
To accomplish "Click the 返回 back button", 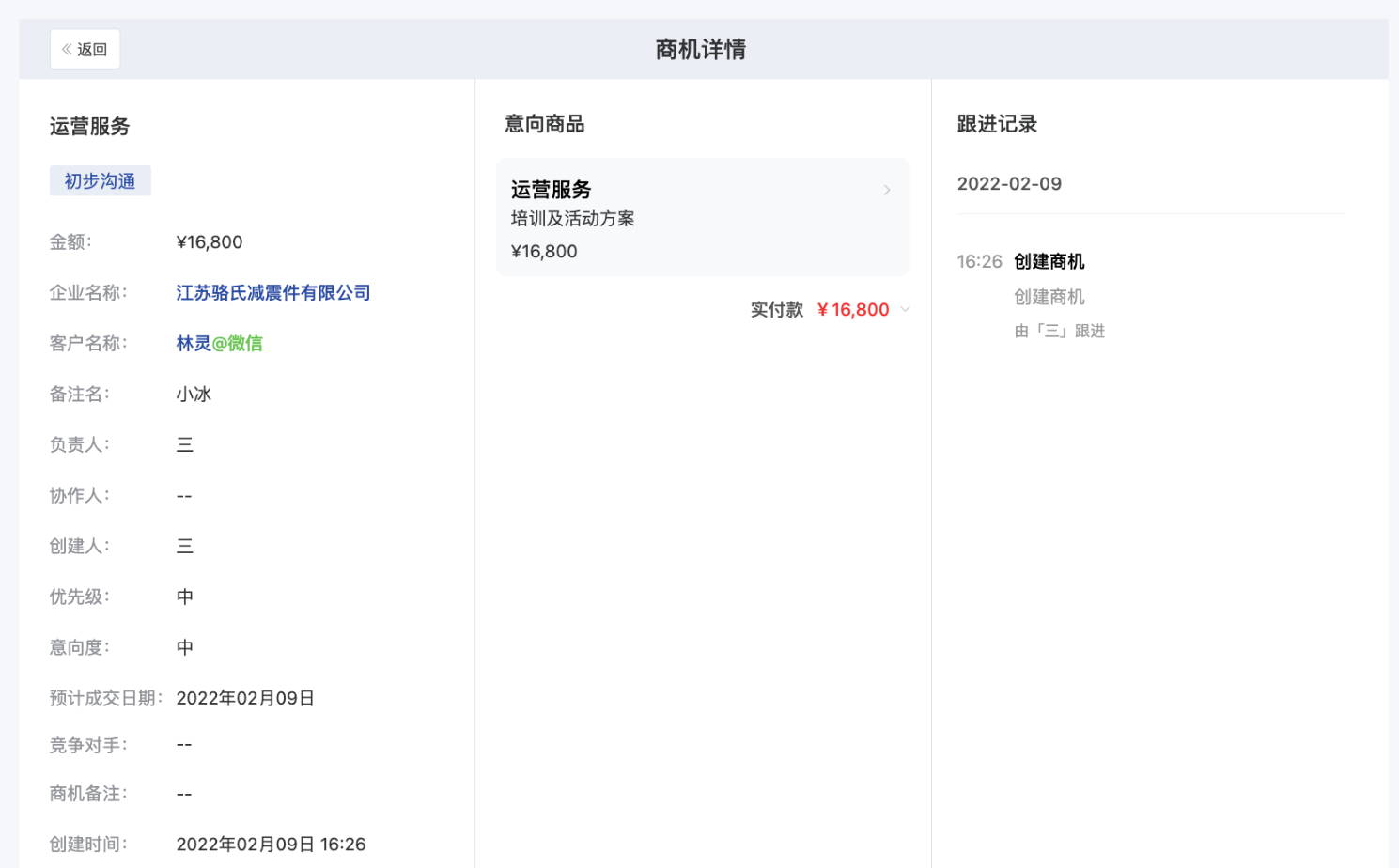I will [85, 49].
